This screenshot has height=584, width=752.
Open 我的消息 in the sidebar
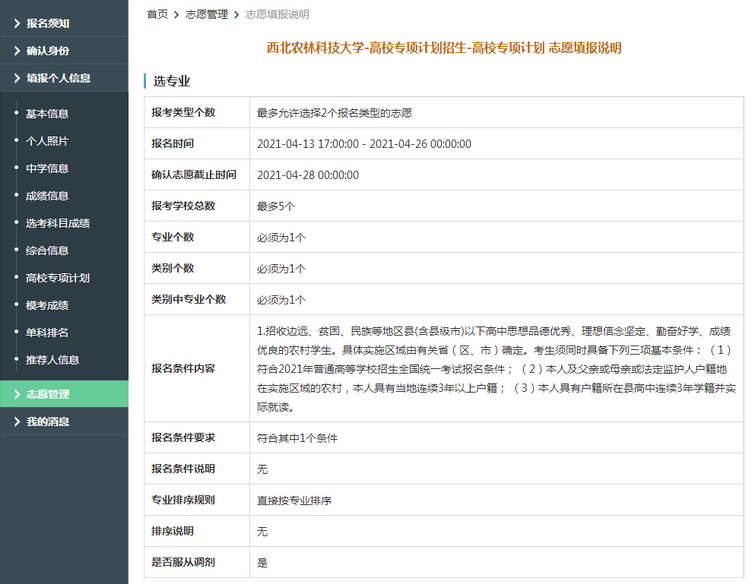point(64,421)
